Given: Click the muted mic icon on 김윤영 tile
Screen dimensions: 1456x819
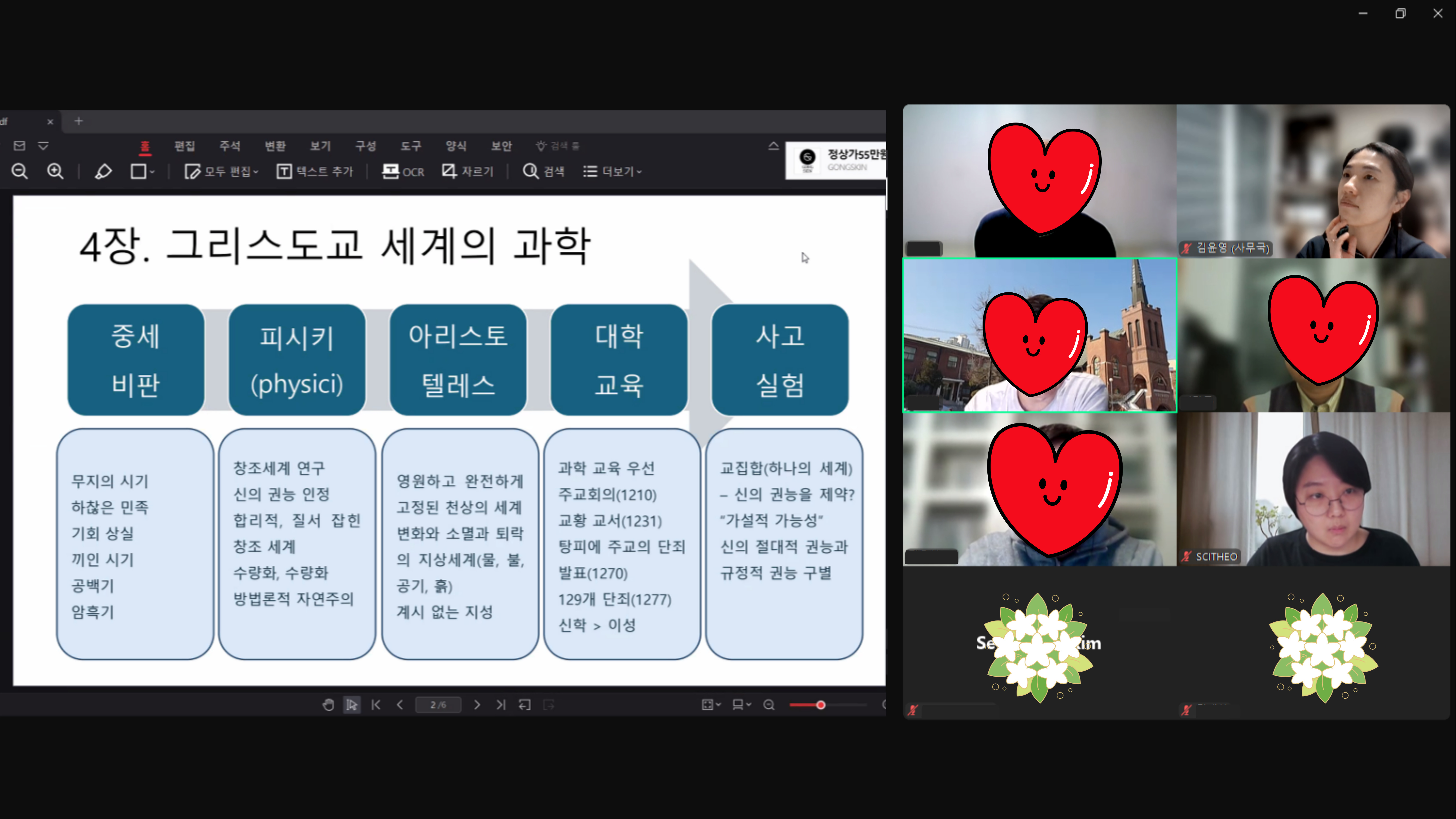Looking at the screenshot, I should tap(1186, 248).
